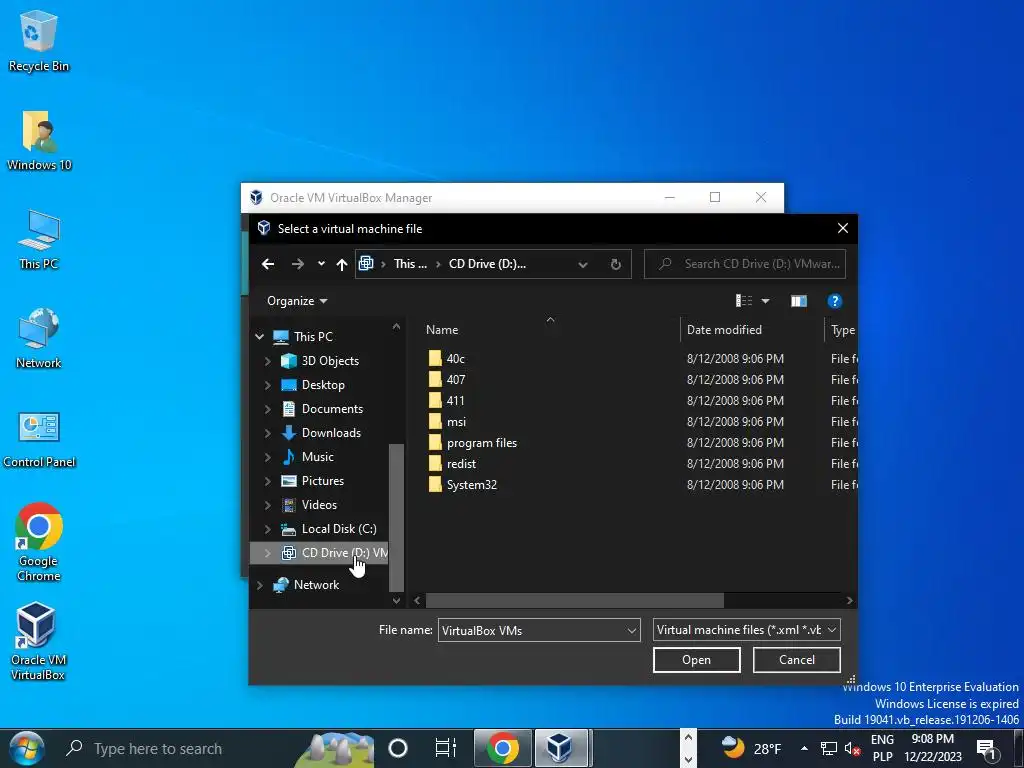Click the Search CD Drive field
The height and width of the screenshot is (768, 1024).
744,264
